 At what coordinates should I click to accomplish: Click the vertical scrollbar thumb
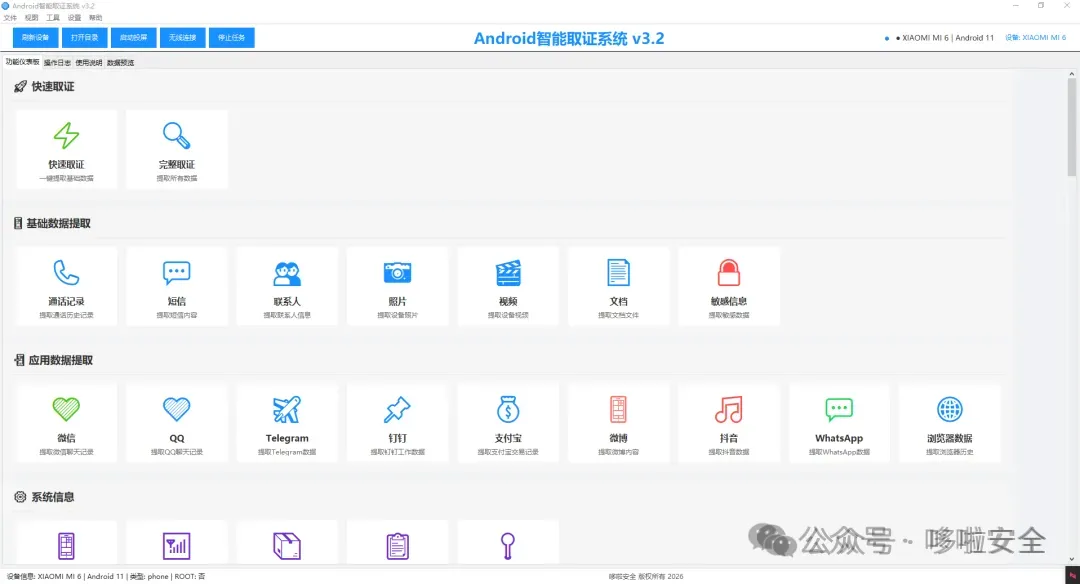click(1072, 127)
